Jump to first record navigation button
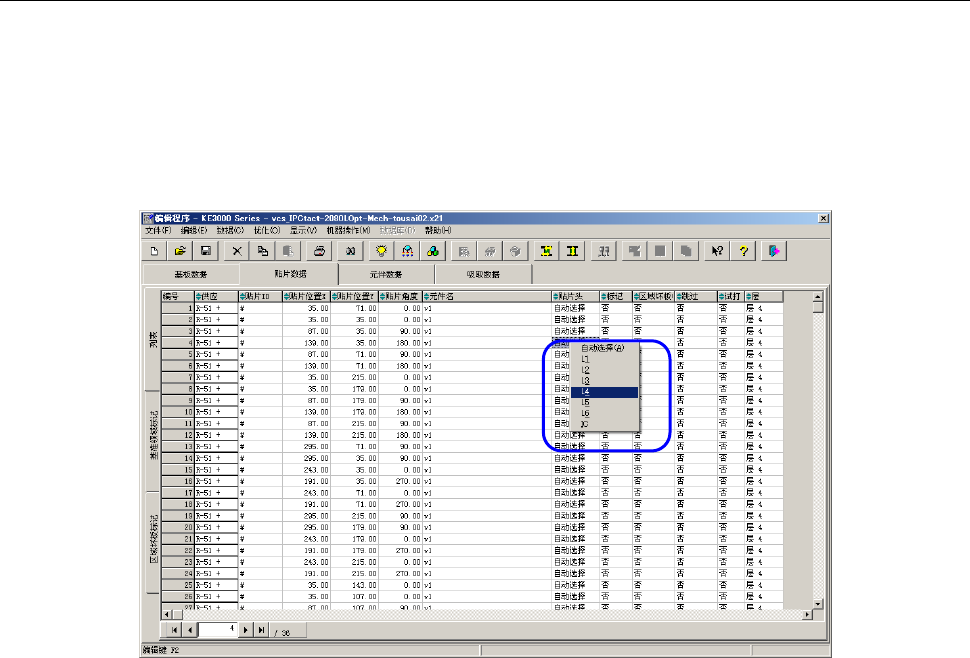 172,630
